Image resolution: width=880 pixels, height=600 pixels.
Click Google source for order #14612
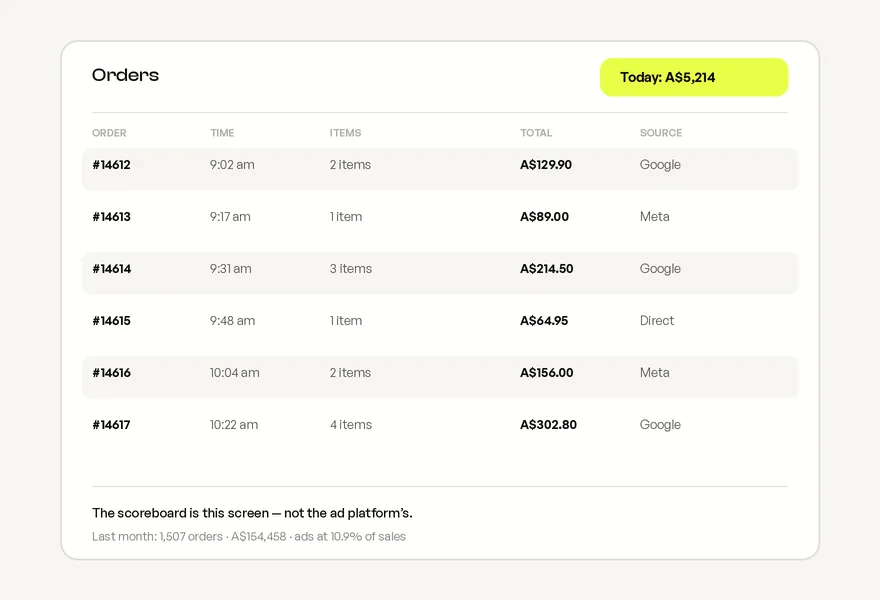(x=660, y=165)
